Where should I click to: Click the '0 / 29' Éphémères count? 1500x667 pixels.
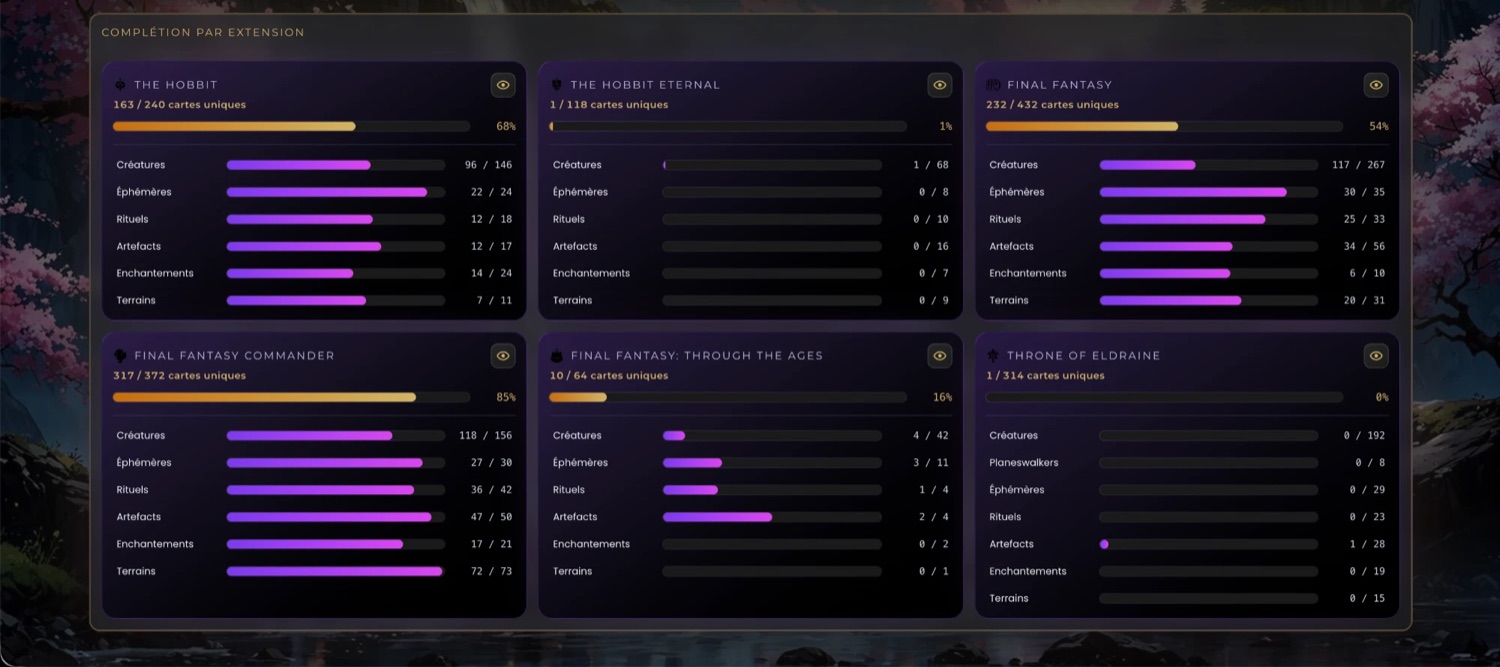[x=1367, y=490]
